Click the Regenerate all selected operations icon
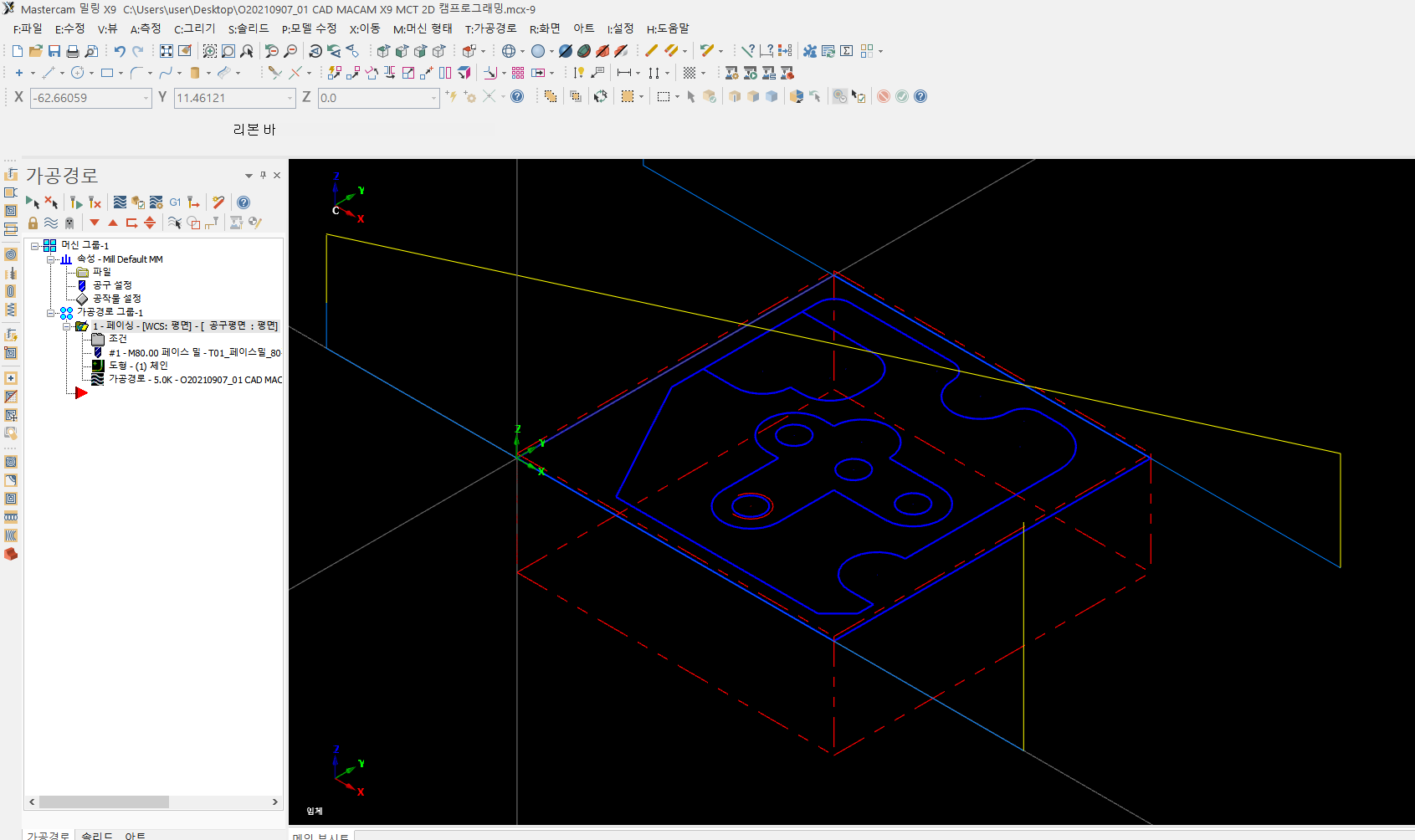 point(76,202)
